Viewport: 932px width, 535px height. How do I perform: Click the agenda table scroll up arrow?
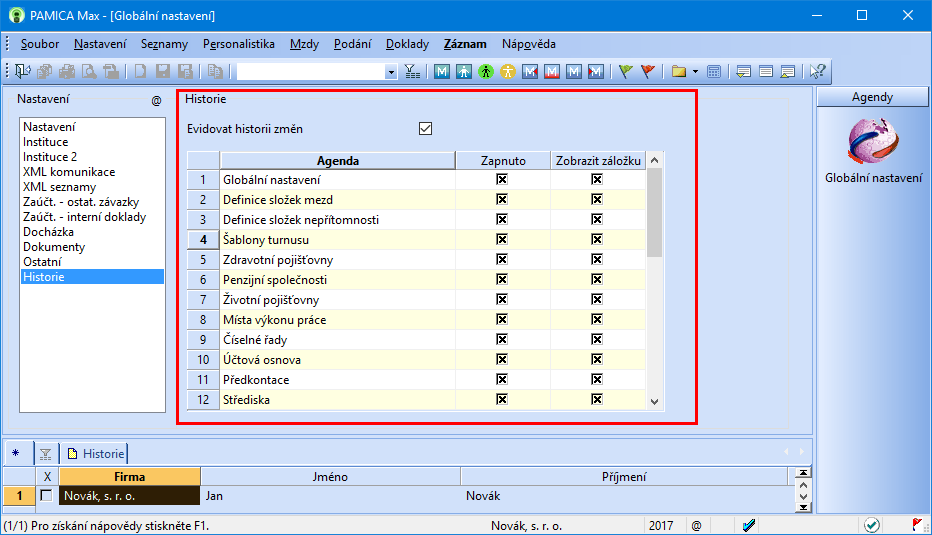pos(654,160)
